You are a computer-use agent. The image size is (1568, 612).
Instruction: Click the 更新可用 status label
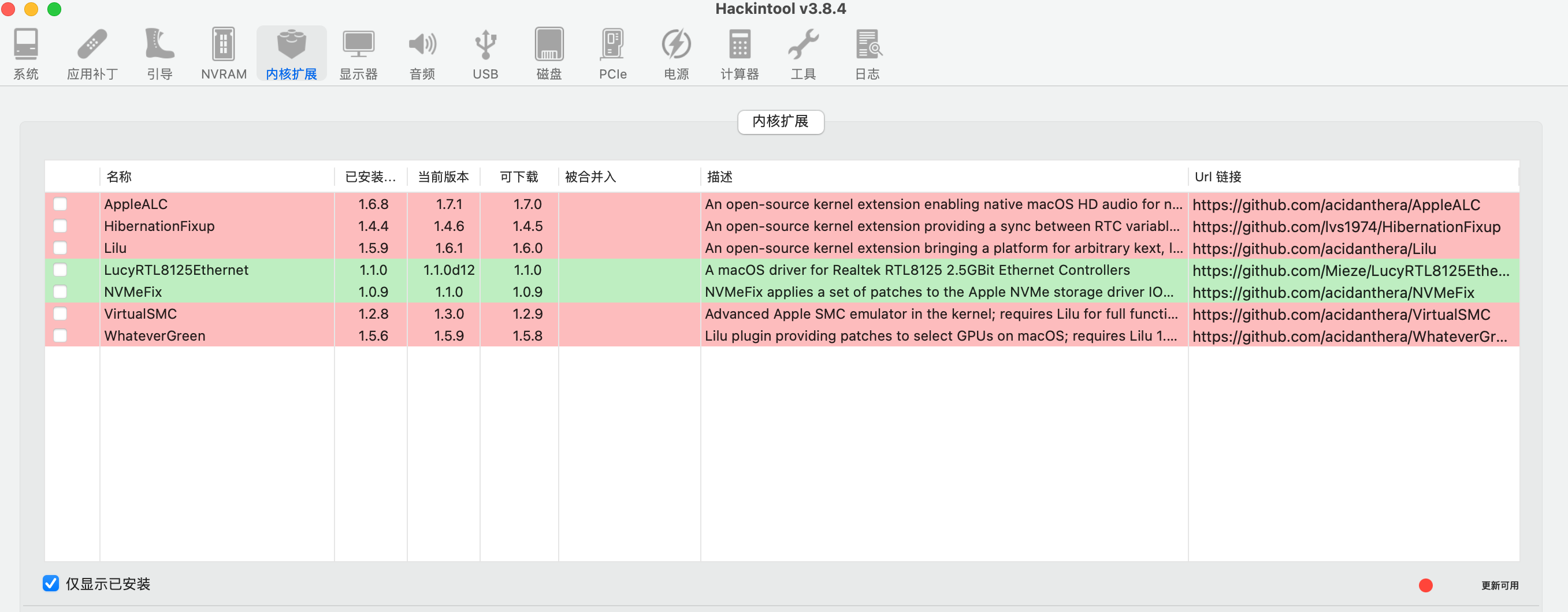(1499, 585)
